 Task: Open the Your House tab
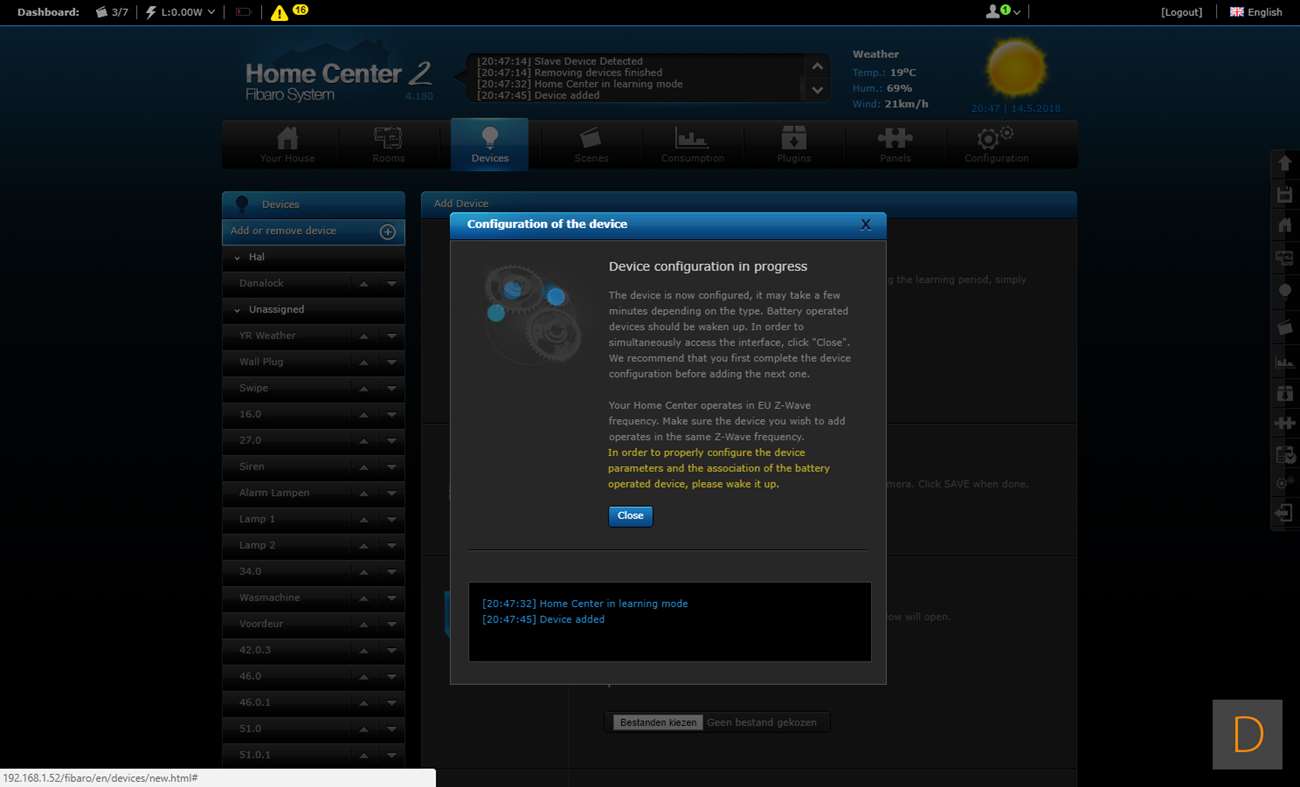point(287,145)
